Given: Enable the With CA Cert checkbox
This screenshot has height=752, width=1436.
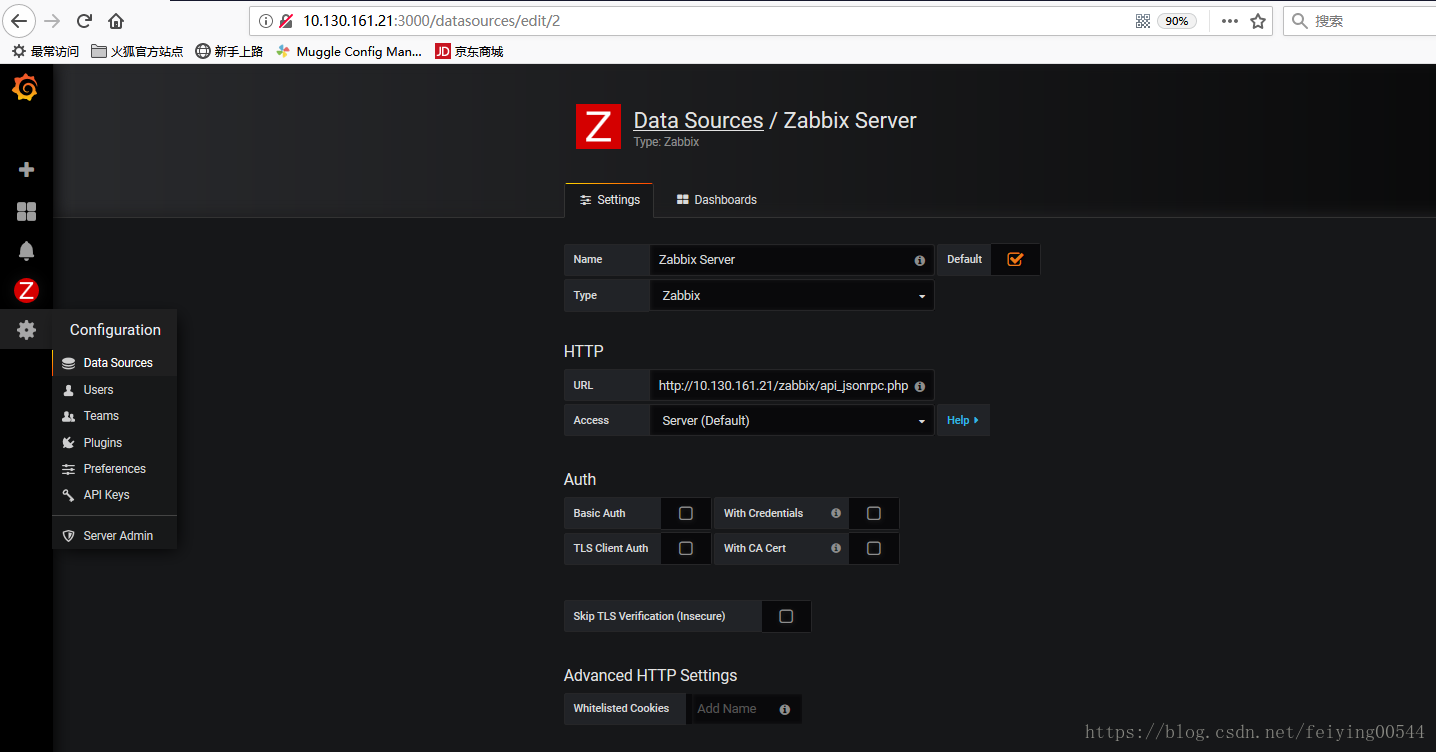Looking at the screenshot, I should [874, 548].
